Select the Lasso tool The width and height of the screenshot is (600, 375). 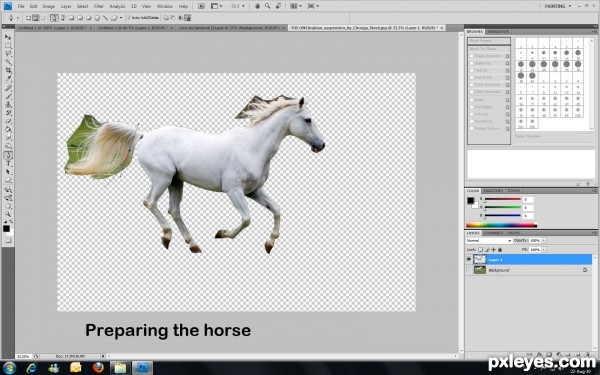pos(8,54)
